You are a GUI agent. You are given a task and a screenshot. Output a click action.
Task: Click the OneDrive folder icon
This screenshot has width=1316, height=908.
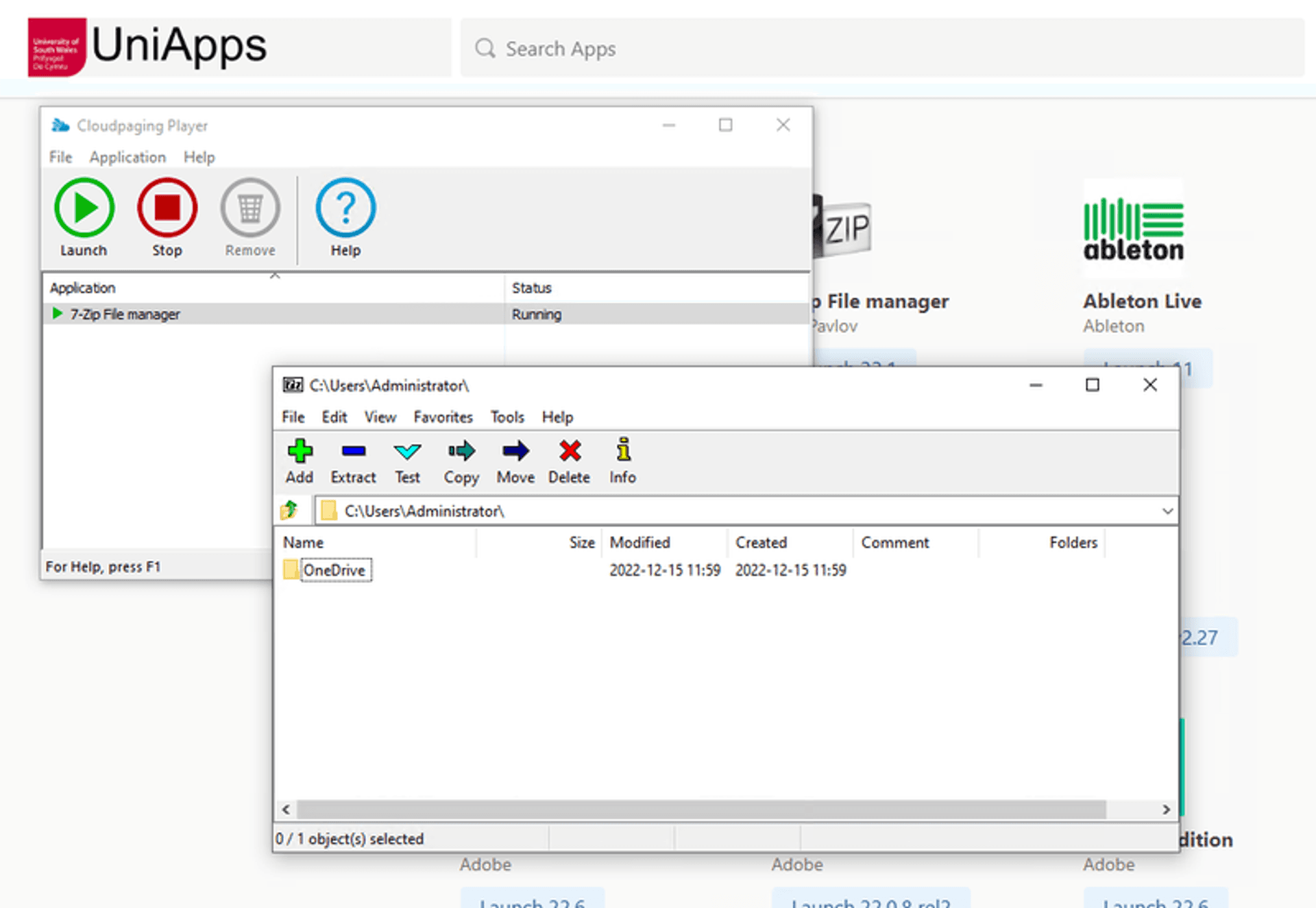pos(291,569)
